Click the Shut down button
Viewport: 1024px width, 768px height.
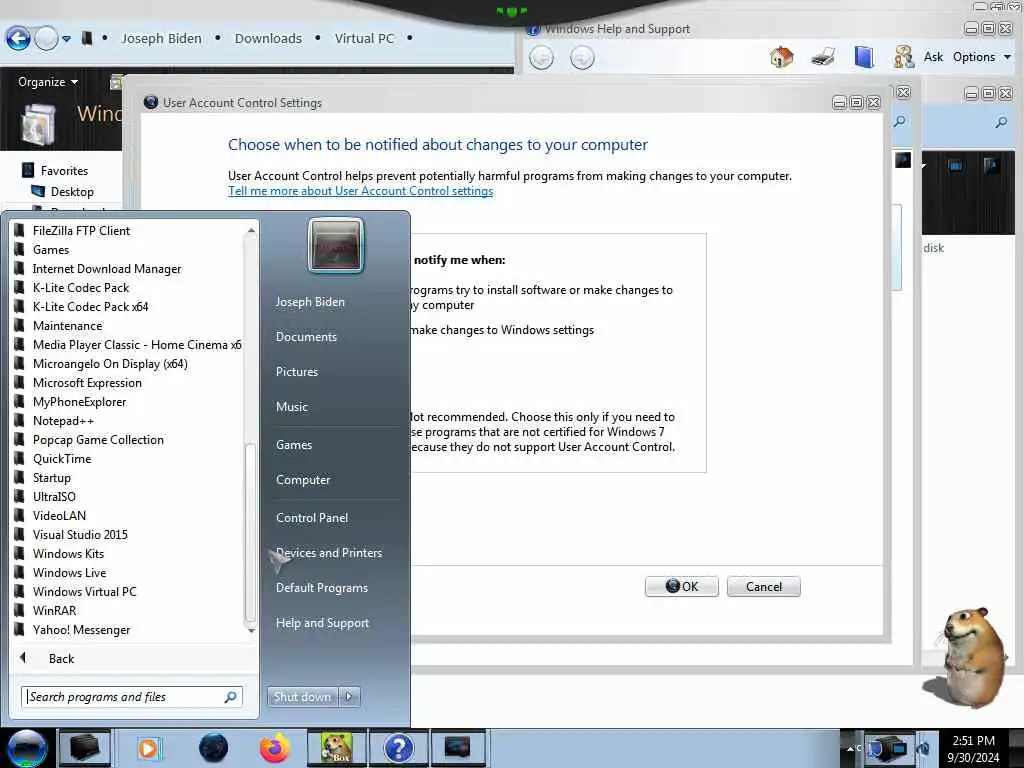pyautogui.click(x=302, y=697)
